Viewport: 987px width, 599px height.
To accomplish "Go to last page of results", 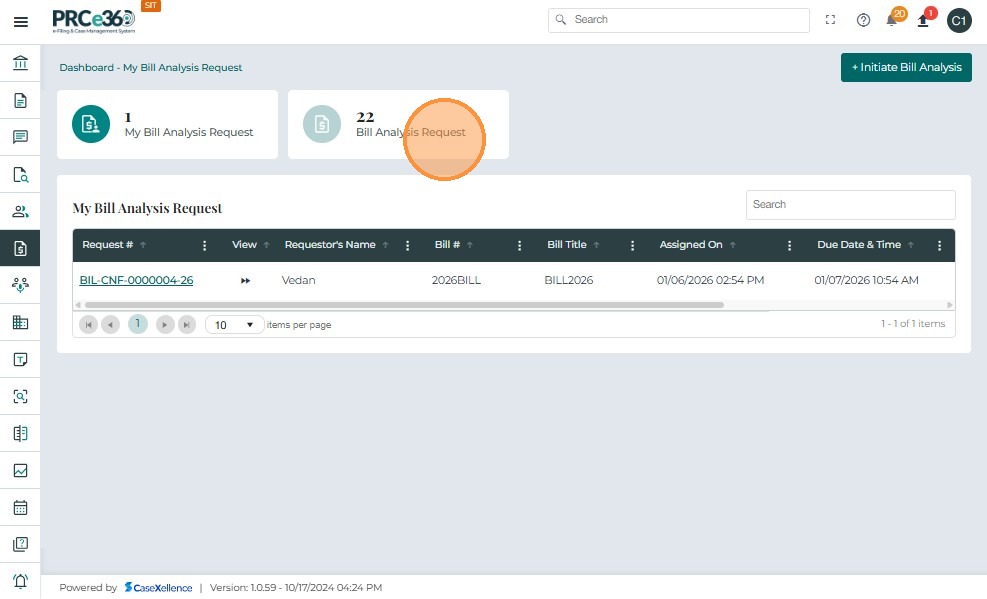I will 186,325.
